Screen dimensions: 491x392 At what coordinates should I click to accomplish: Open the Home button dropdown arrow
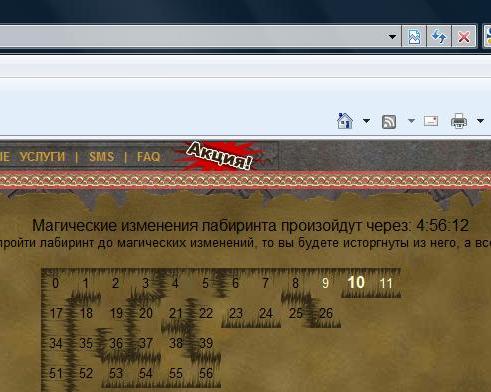pyautogui.click(x=366, y=121)
